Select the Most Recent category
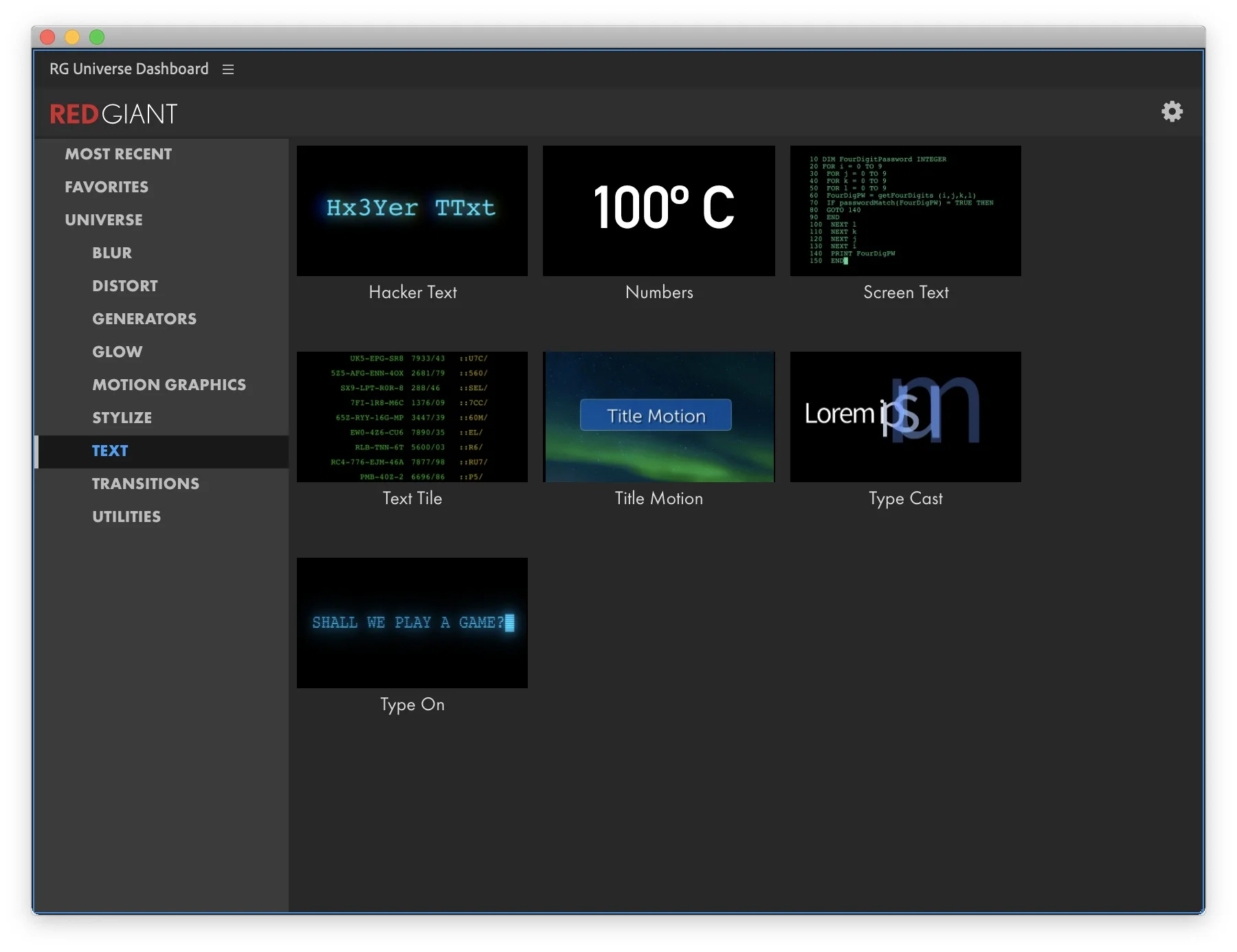 [x=118, y=154]
